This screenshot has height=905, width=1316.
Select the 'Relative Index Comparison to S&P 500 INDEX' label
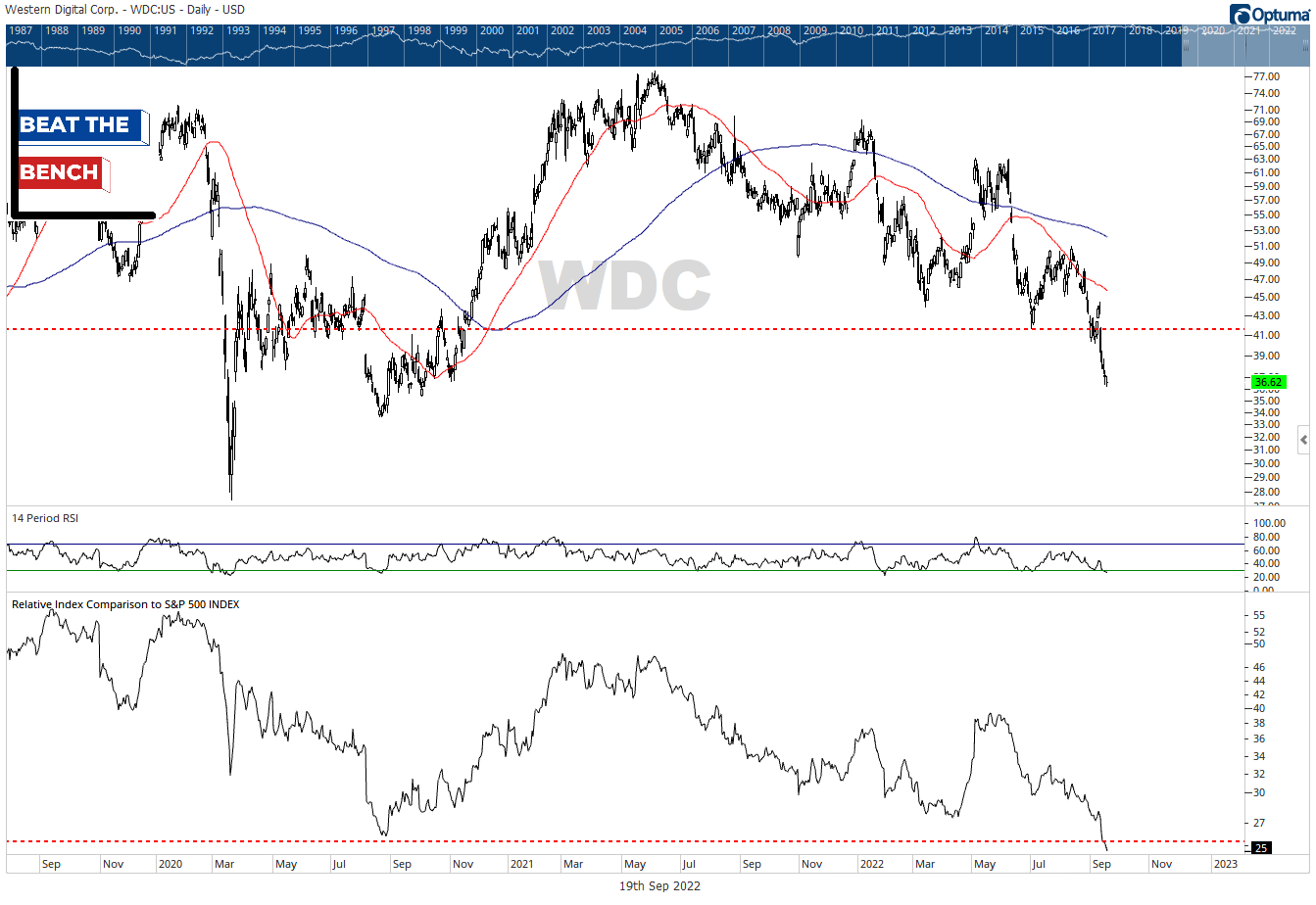[x=125, y=604]
